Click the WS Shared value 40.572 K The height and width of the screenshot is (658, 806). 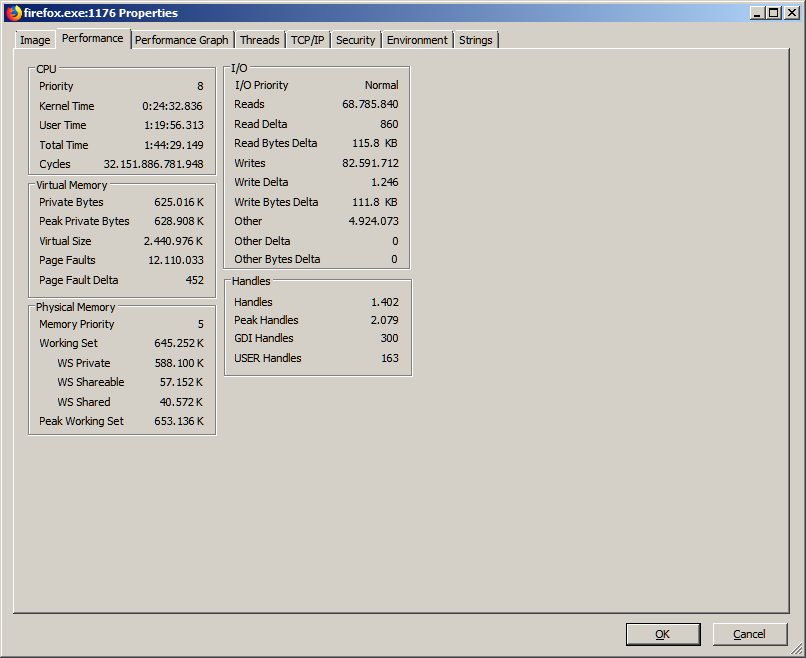point(181,402)
